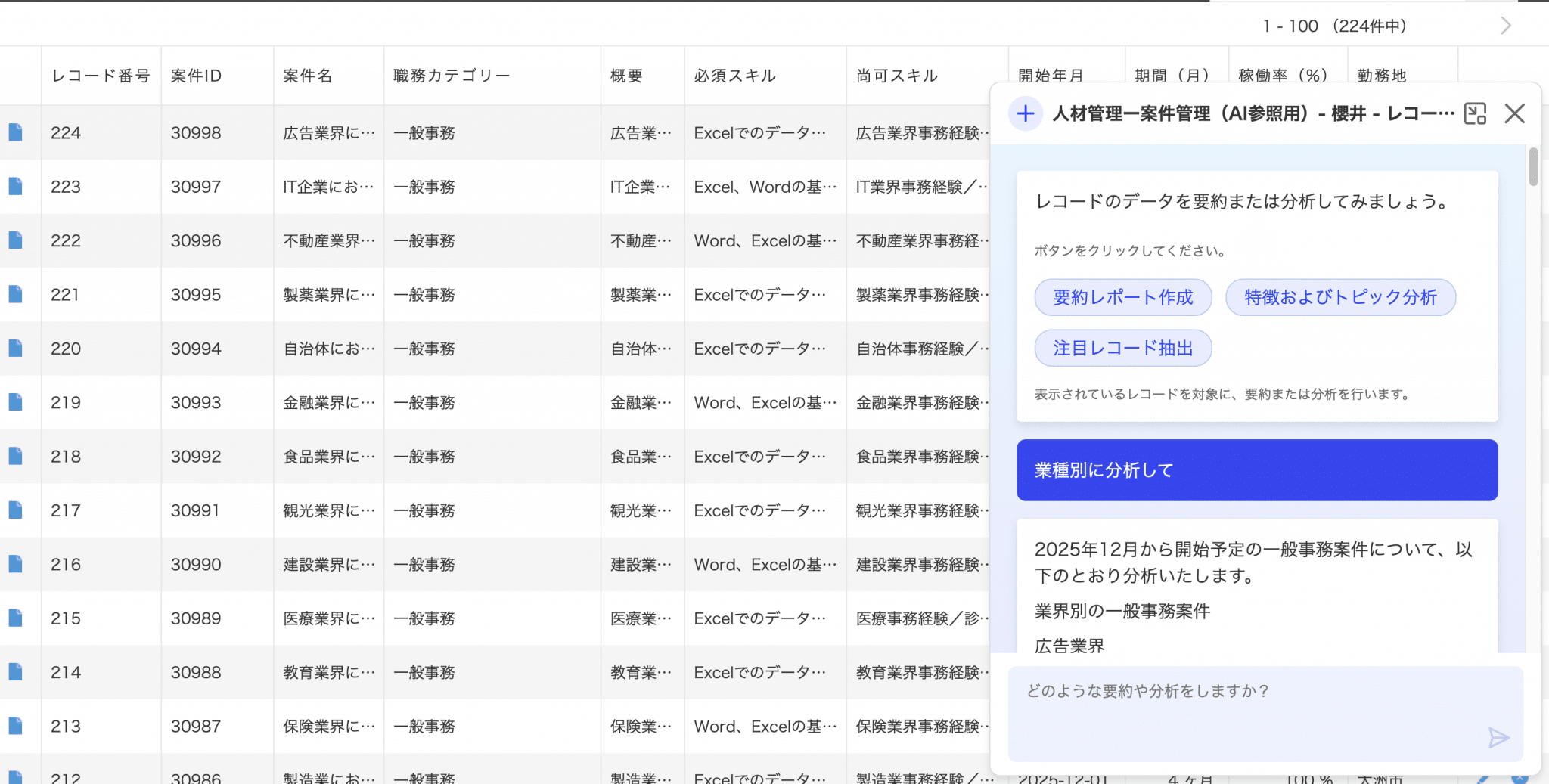Go to next page of records

click(x=1505, y=26)
